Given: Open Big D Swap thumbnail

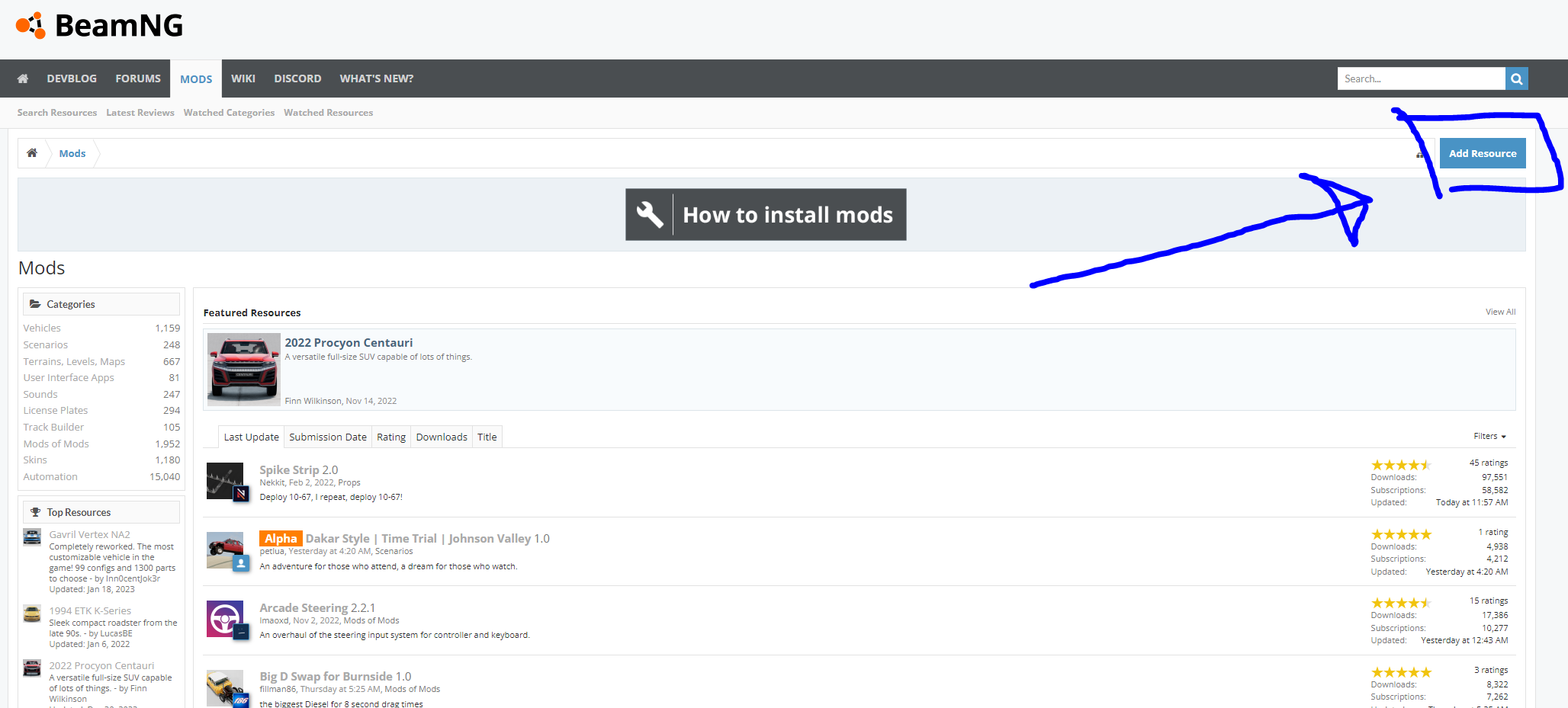Looking at the screenshot, I should coord(225,688).
